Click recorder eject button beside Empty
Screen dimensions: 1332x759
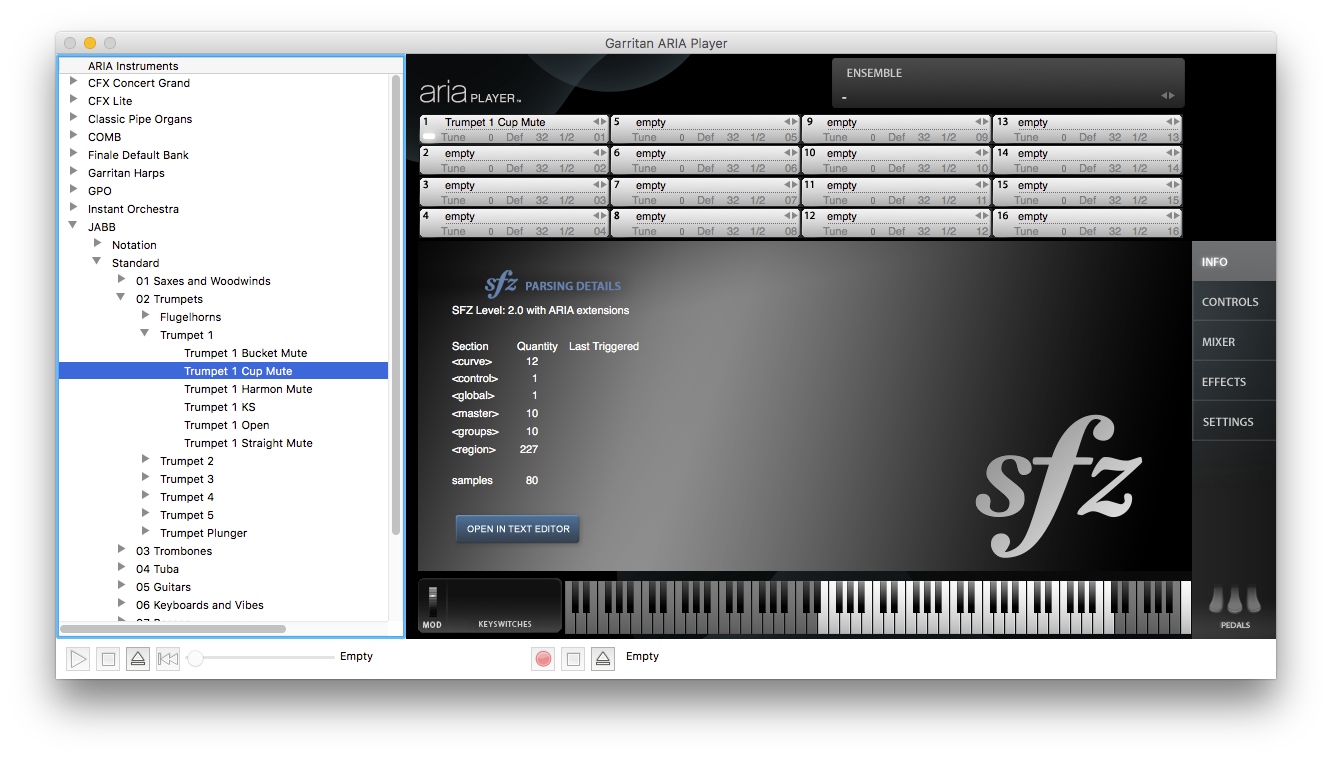602,659
